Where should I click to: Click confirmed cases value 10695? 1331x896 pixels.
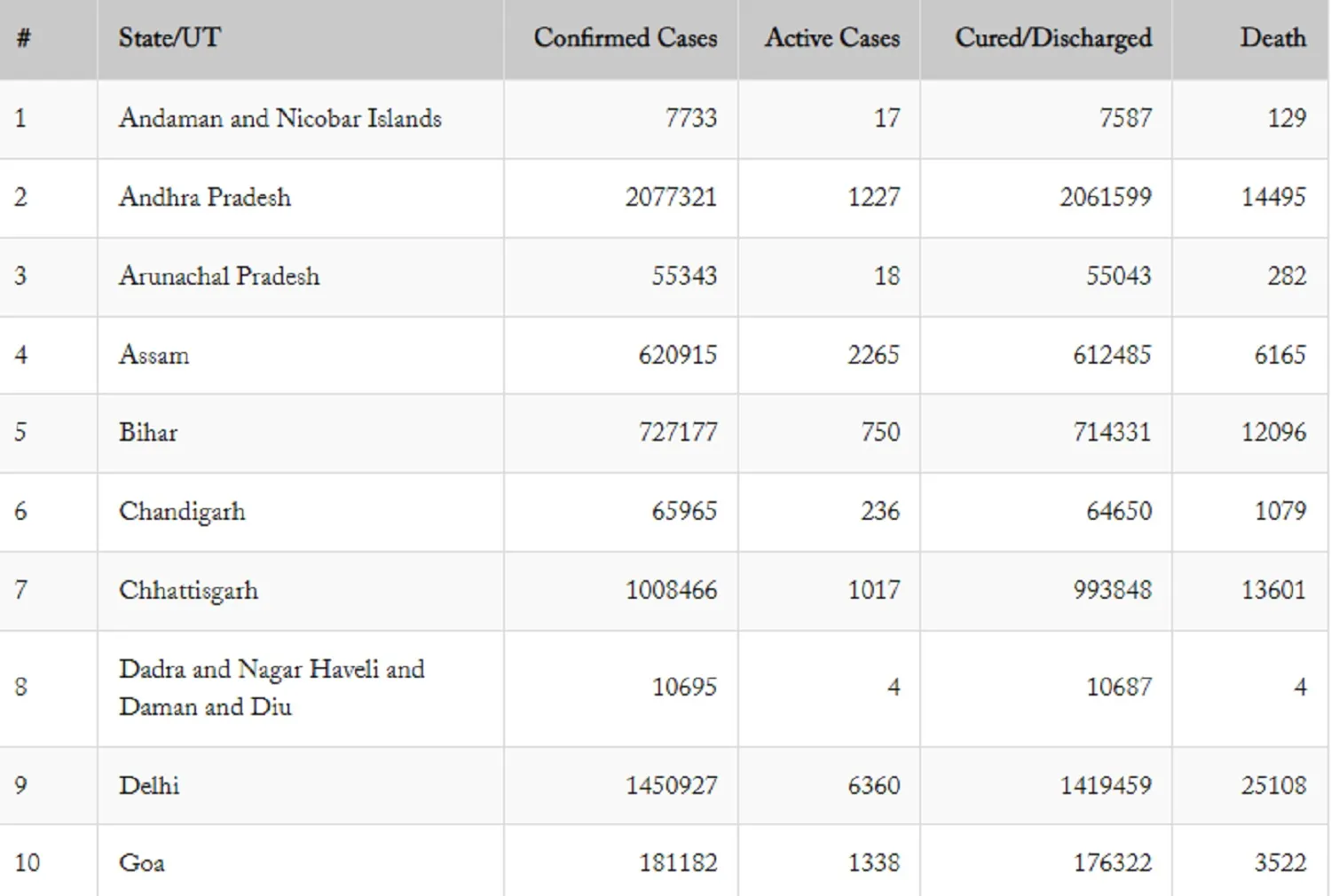[x=684, y=688]
